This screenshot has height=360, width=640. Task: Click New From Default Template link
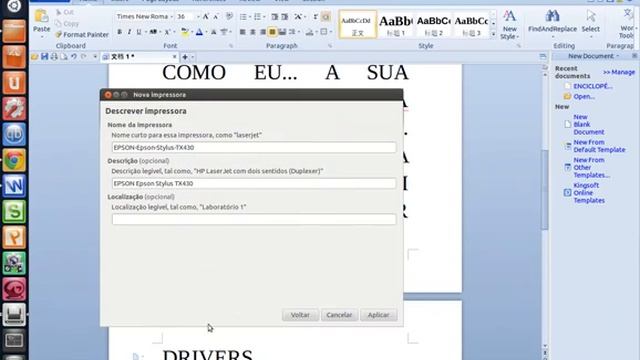[599, 146]
